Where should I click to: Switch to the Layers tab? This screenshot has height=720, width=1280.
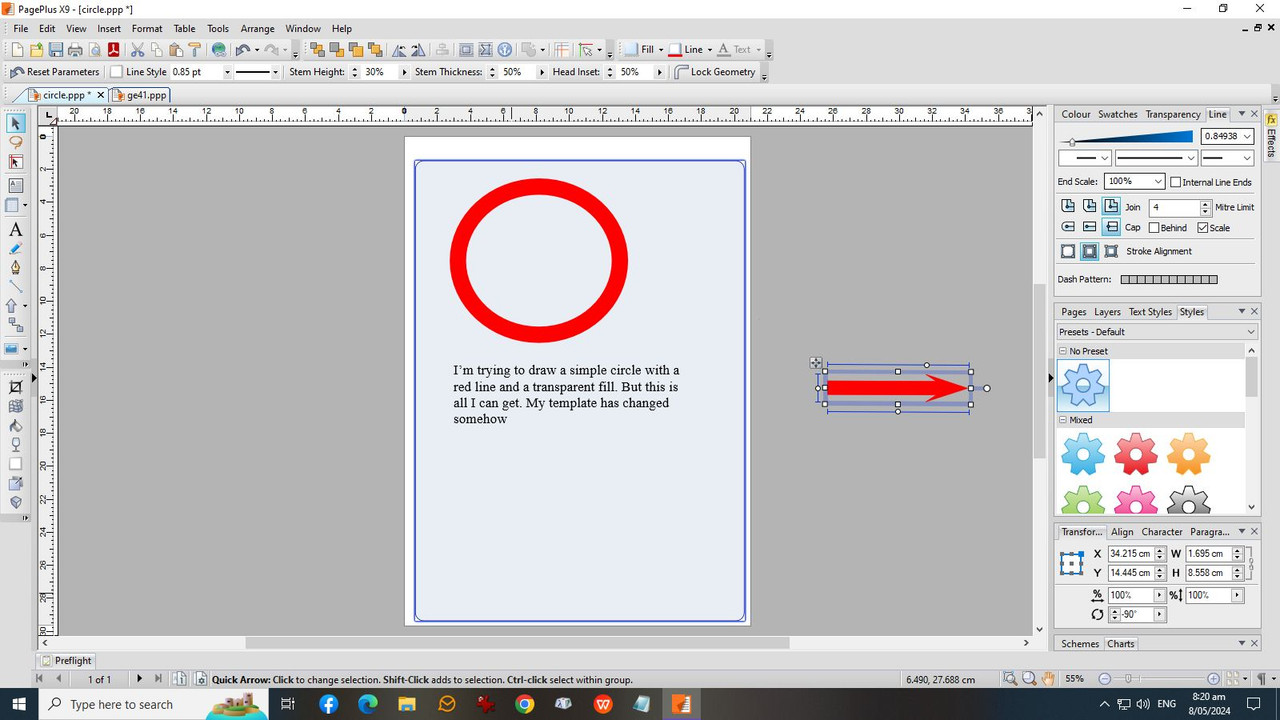(x=1107, y=312)
